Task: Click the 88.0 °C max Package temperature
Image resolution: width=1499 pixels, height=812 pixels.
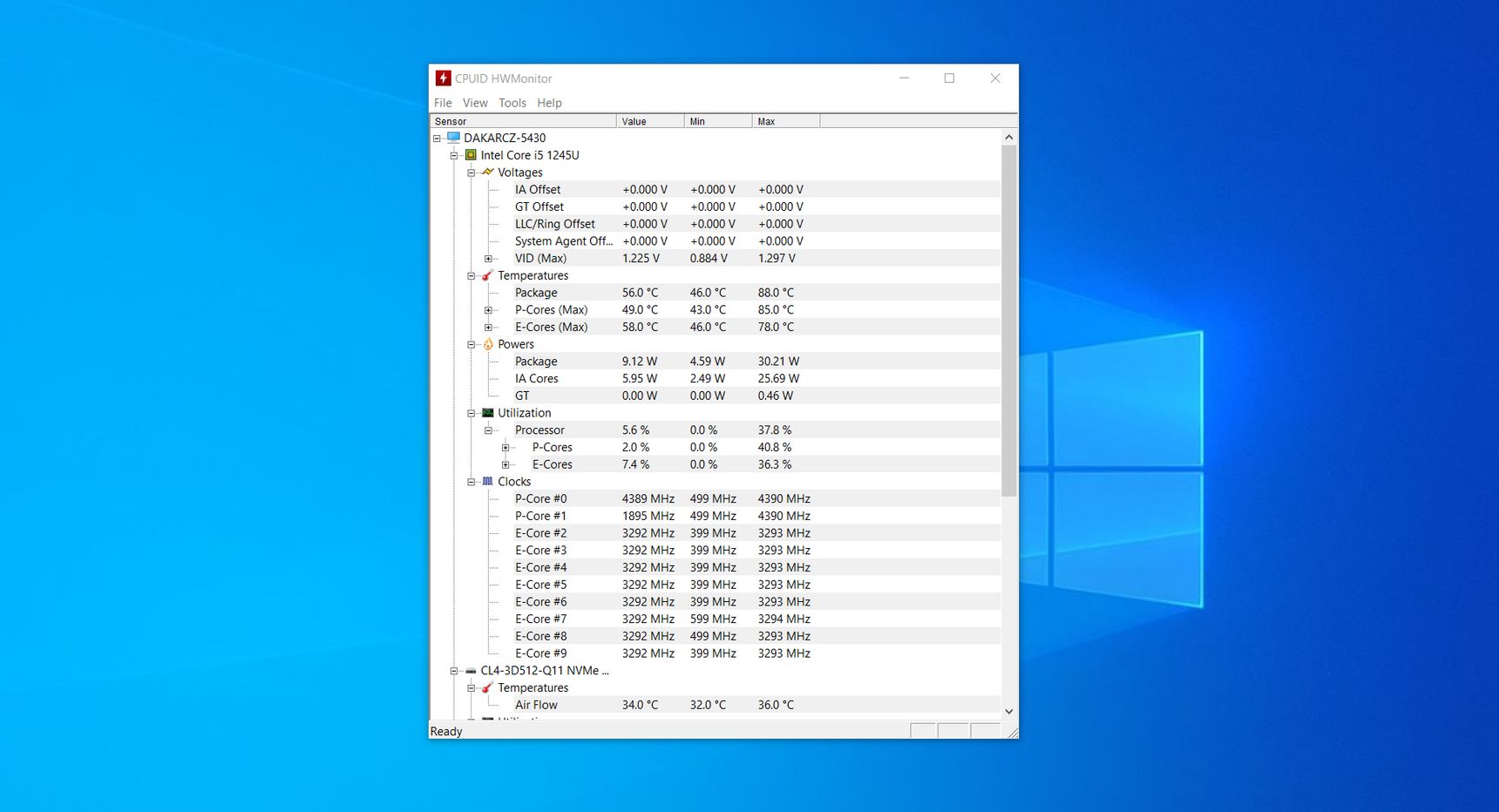Action: coord(776,293)
